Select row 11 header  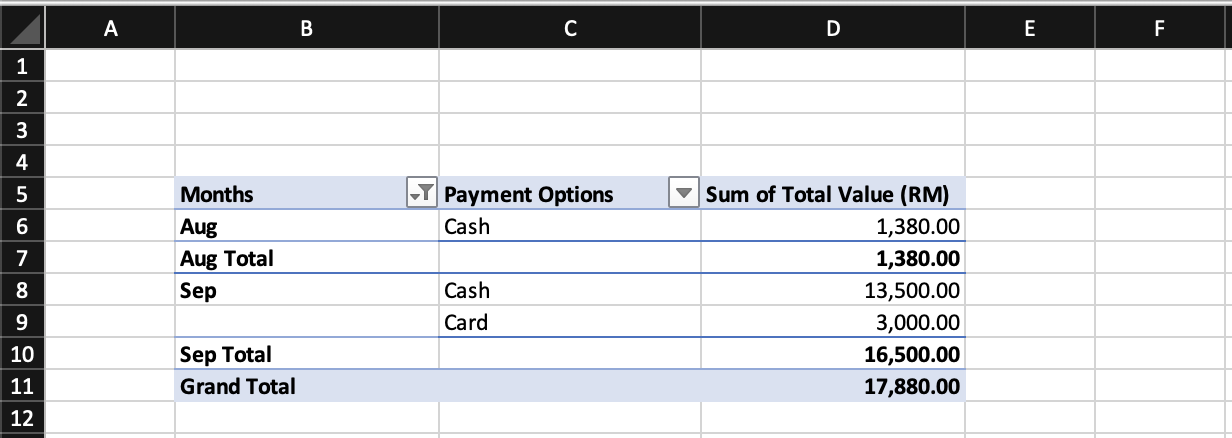22,386
